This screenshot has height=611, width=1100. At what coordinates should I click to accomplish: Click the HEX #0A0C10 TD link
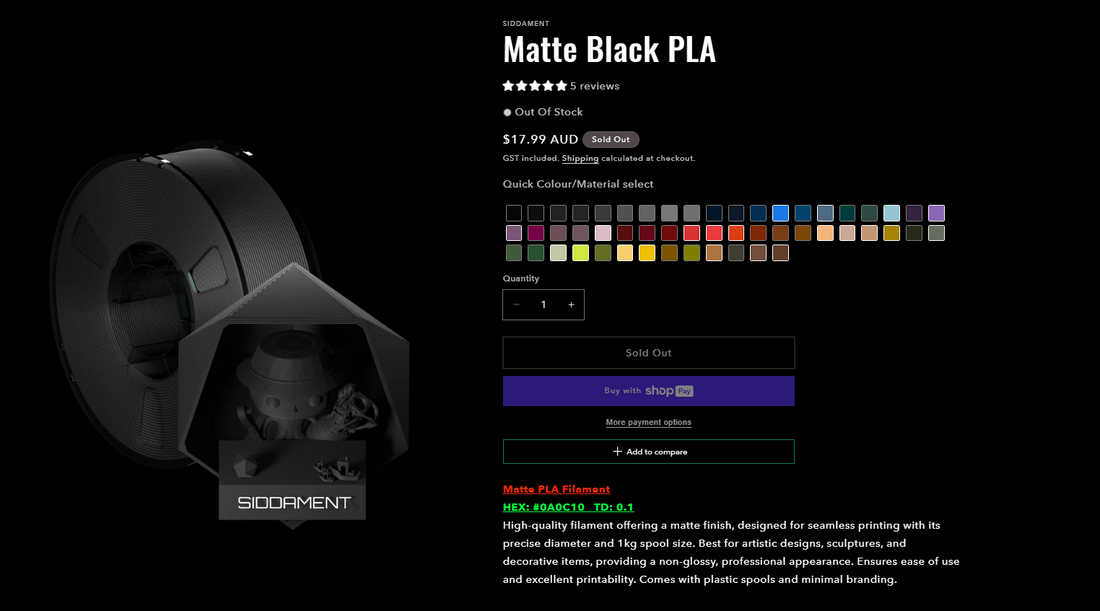point(568,507)
